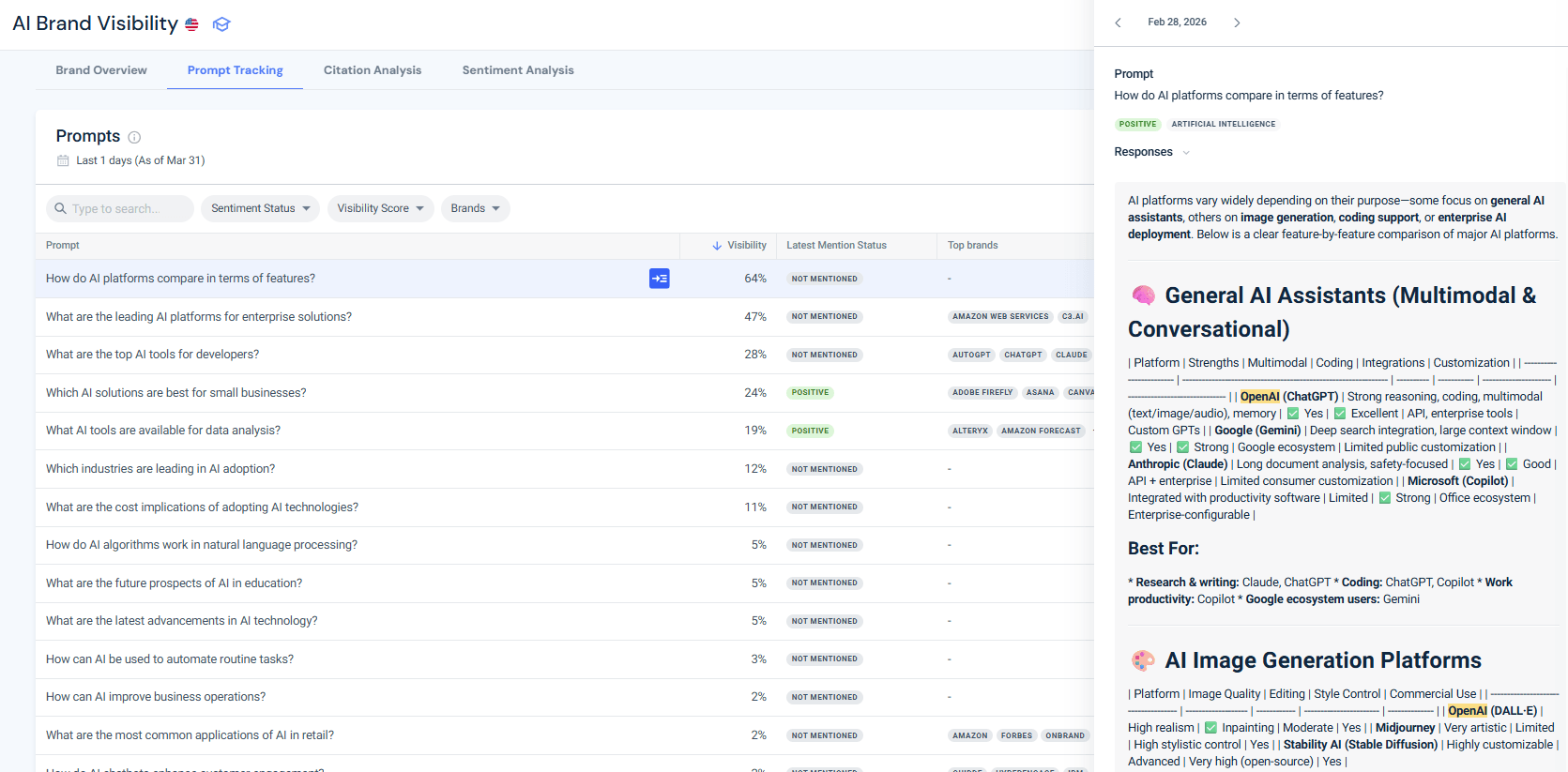
Task: Open the graduation cap help icon
Action: [x=221, y=24]
